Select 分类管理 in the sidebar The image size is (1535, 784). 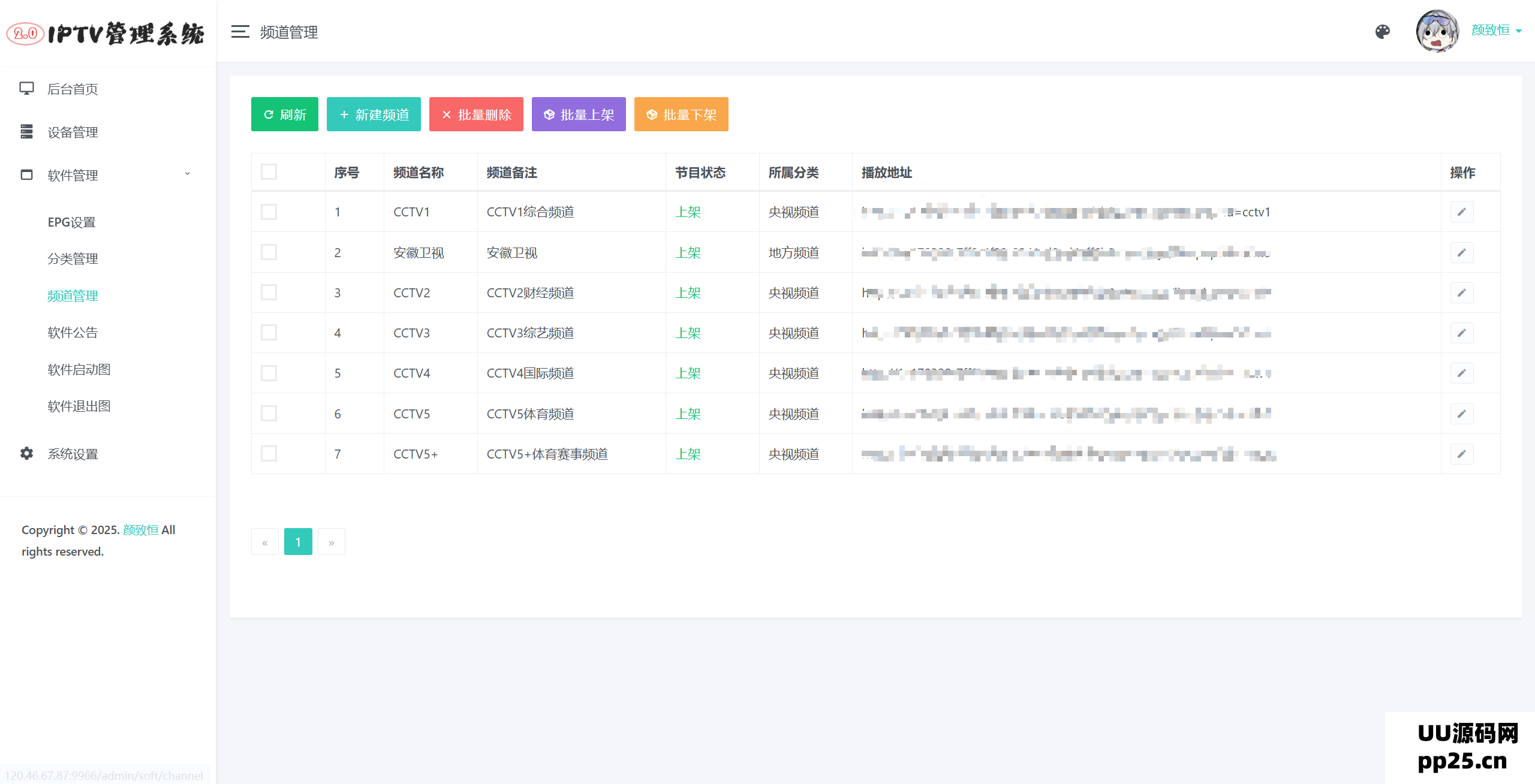click(73, 258)
